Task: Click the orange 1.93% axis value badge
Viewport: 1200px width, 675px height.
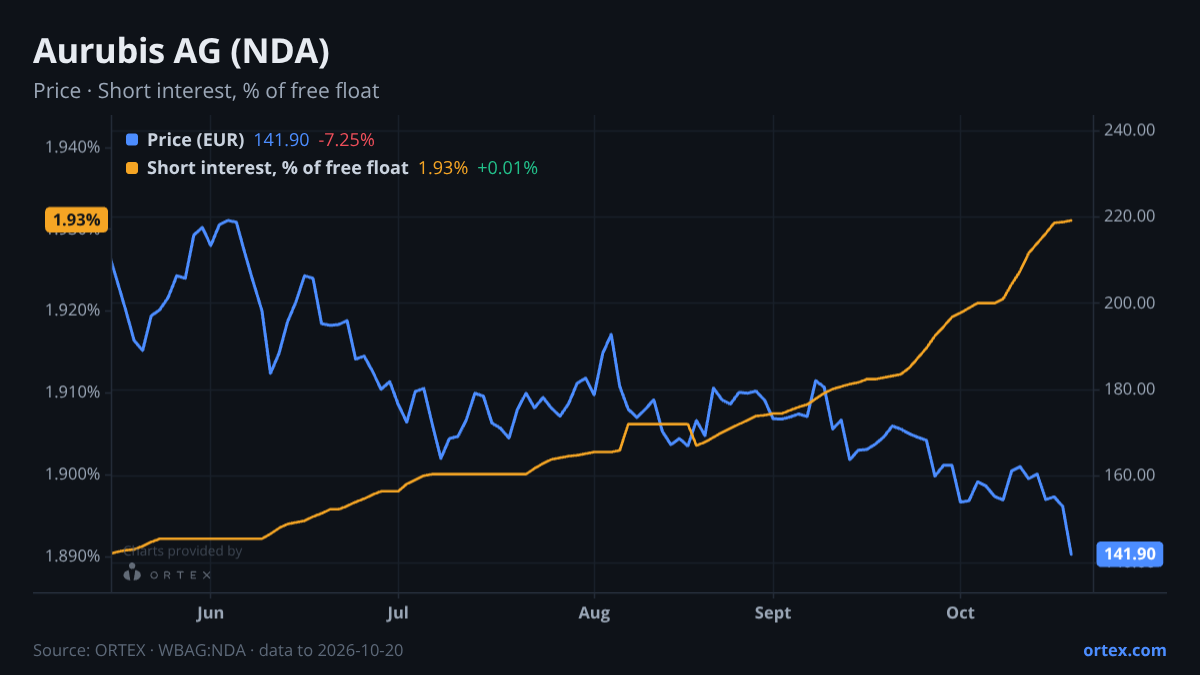Action: [x=76, y=220]
